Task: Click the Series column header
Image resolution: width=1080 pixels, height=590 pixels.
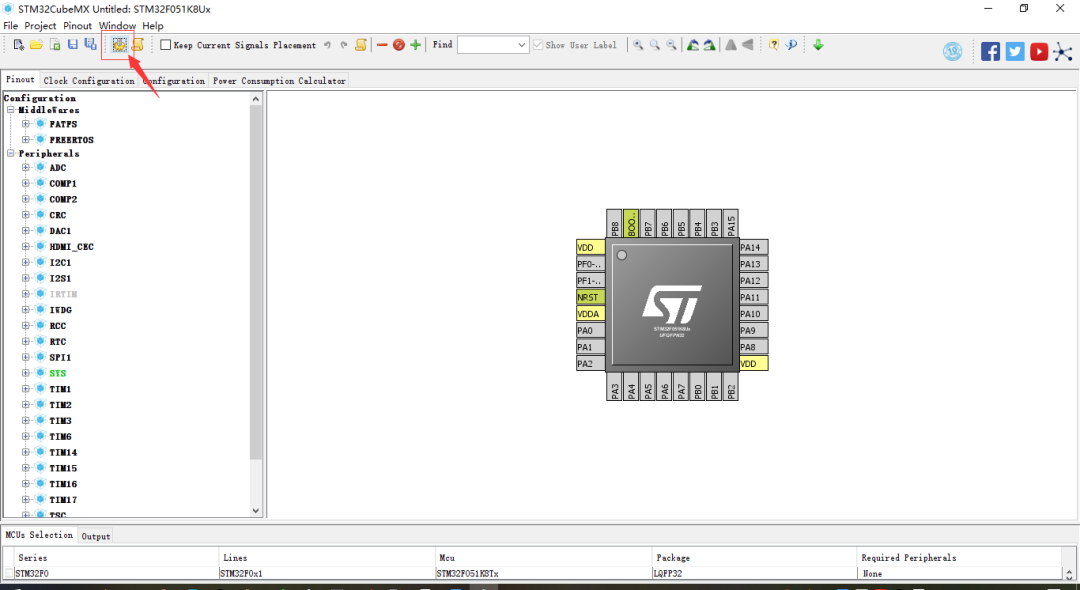Action: click(117, 558)
